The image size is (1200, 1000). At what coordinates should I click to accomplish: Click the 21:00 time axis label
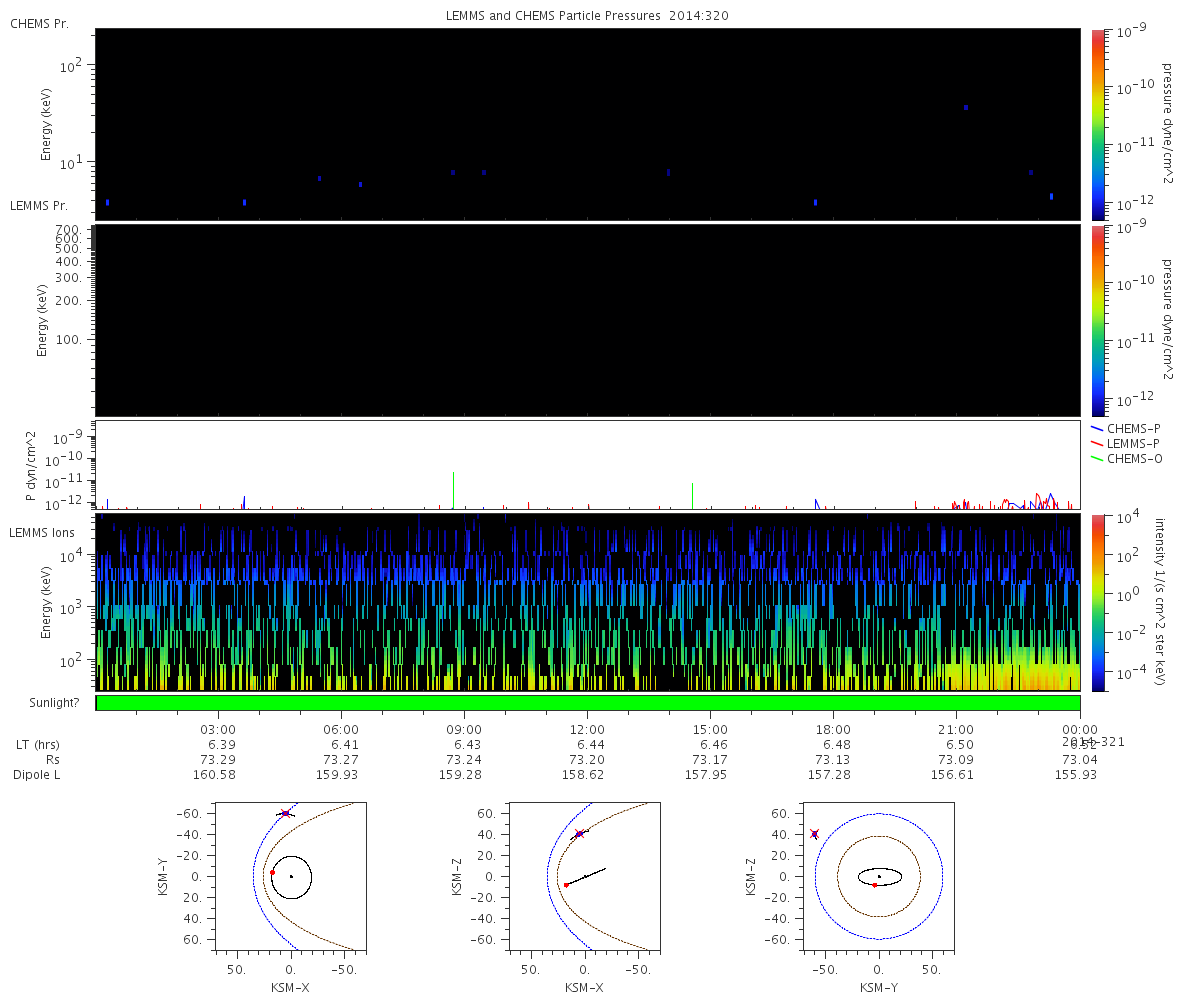point(956,729)
